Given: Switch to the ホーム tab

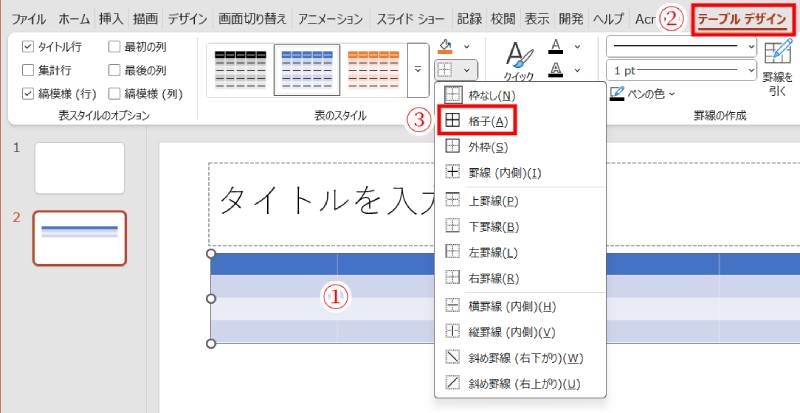Looking at the screenshot, I should 74,19.
